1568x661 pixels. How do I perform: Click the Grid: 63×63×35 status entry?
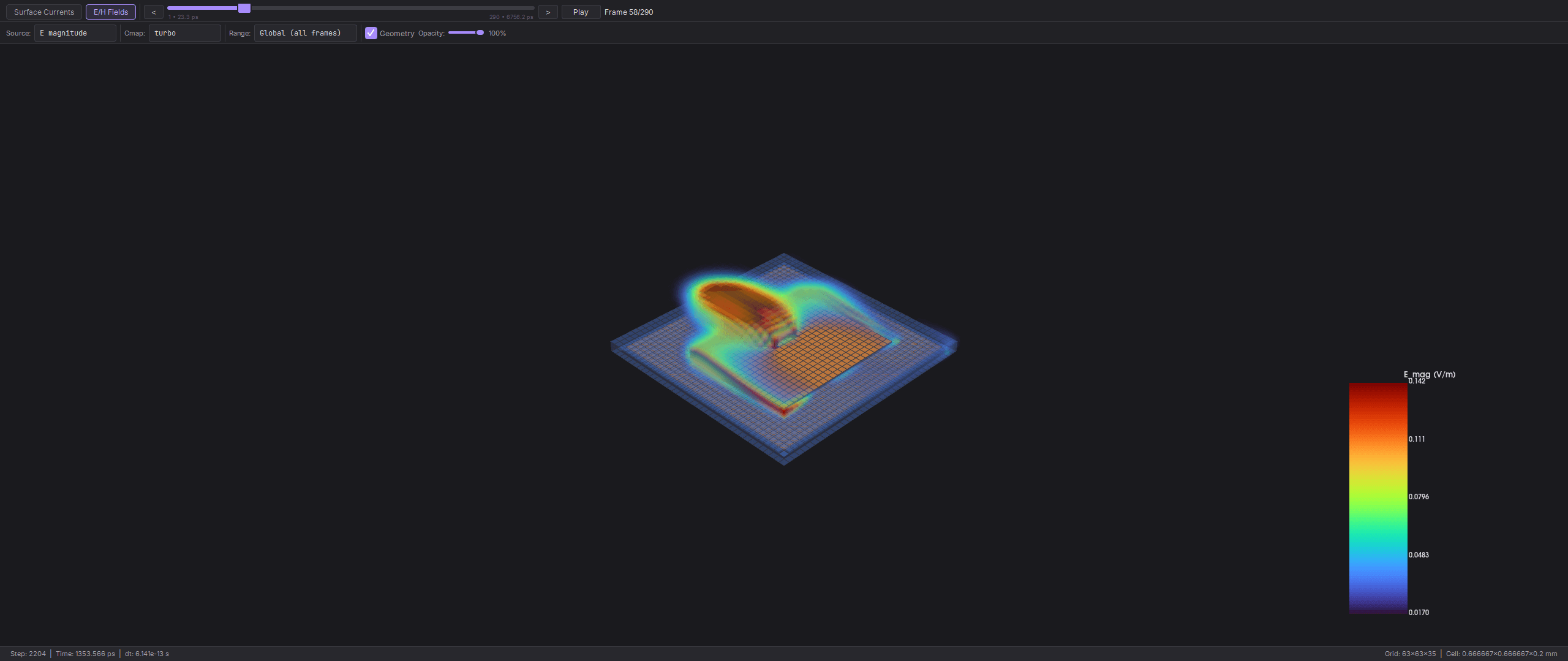[1410, 654]
